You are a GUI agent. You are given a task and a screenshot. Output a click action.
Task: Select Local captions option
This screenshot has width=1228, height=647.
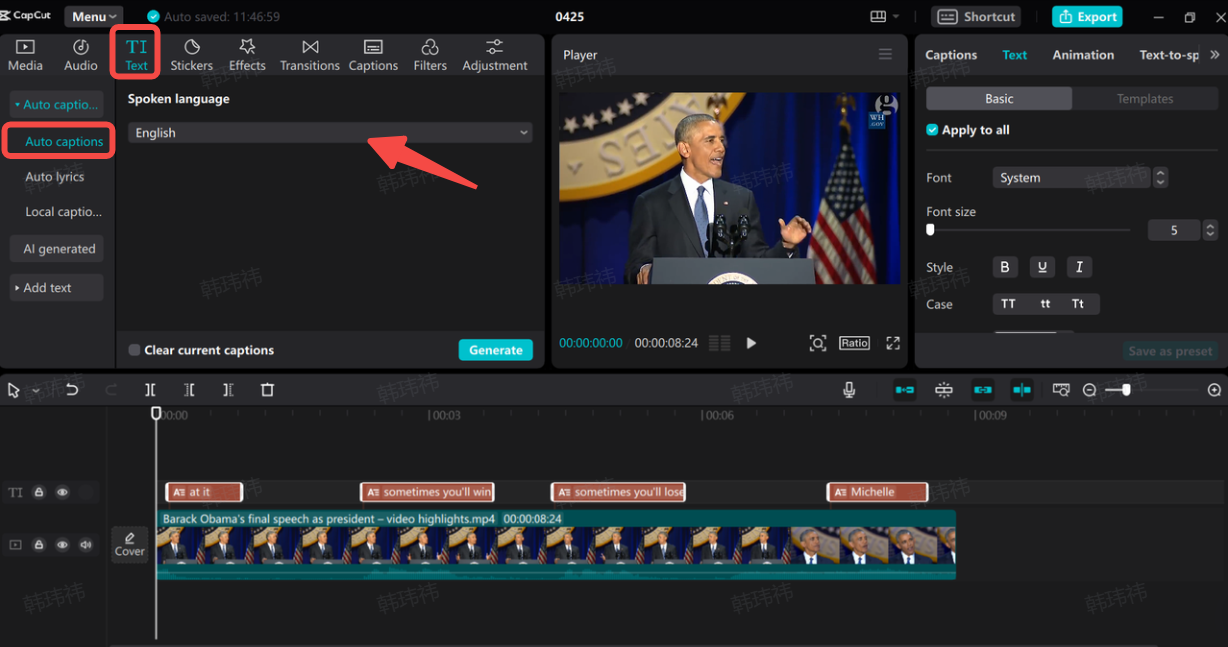[63, 212]
